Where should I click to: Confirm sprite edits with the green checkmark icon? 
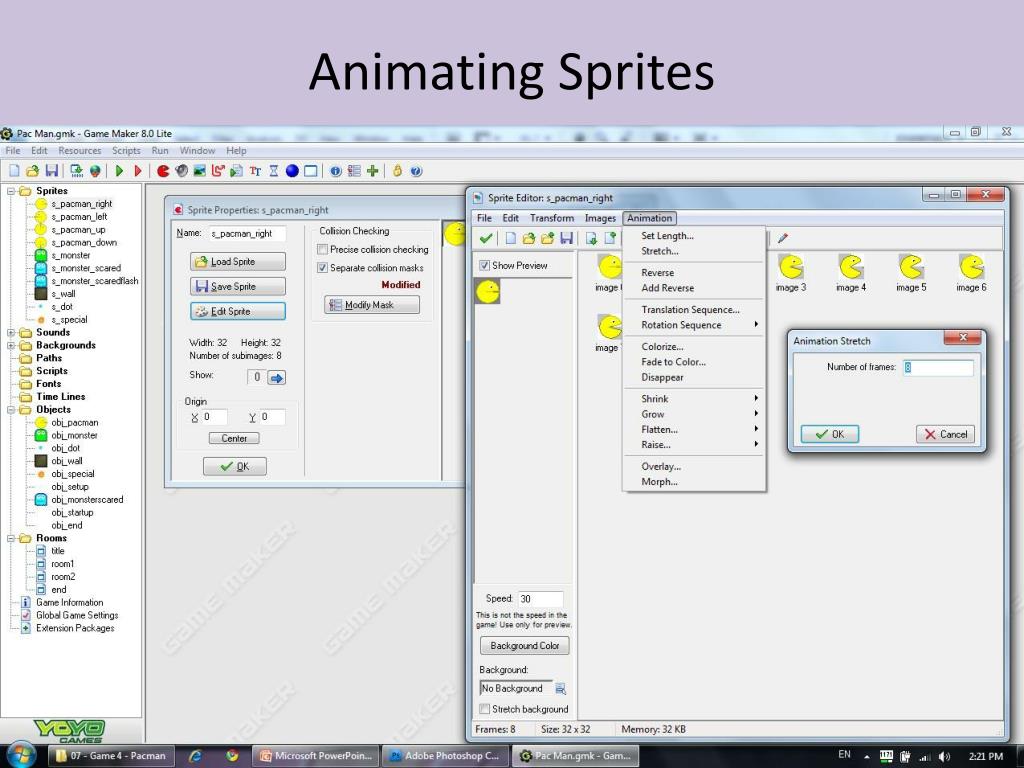tap(485, 238)
